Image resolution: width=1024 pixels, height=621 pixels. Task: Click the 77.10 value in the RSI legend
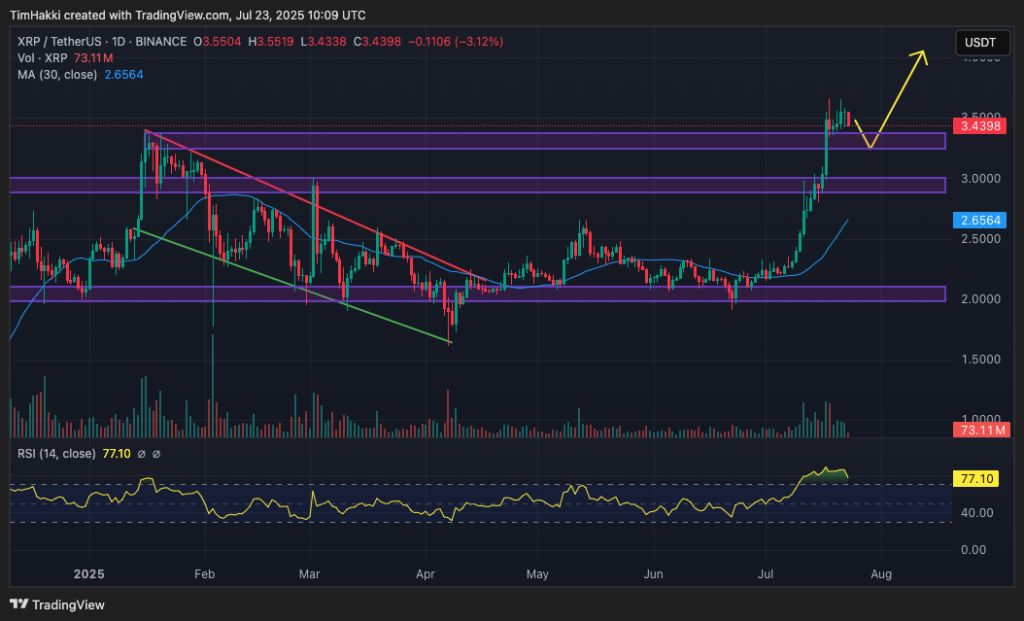click(113, 453)
